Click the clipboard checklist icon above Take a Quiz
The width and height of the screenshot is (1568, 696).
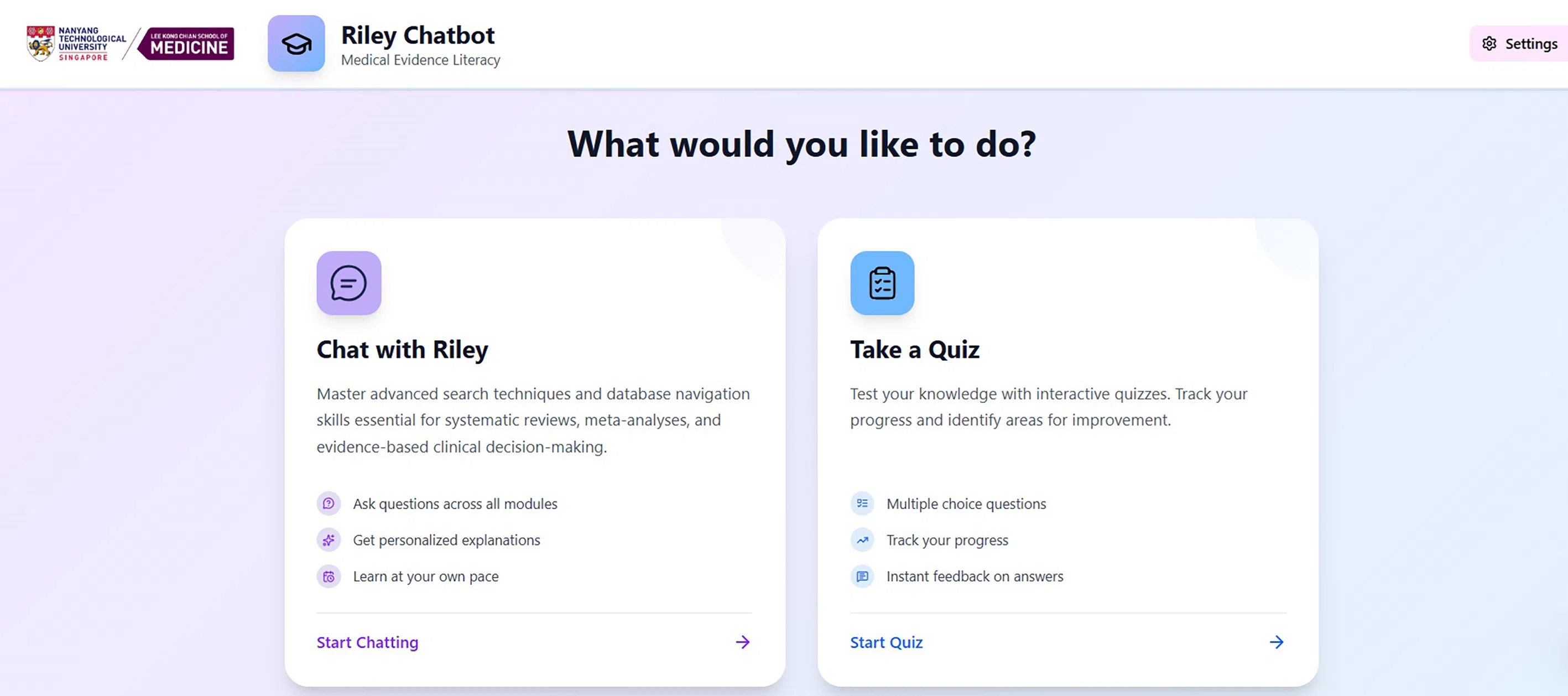[x=882, y=283]
